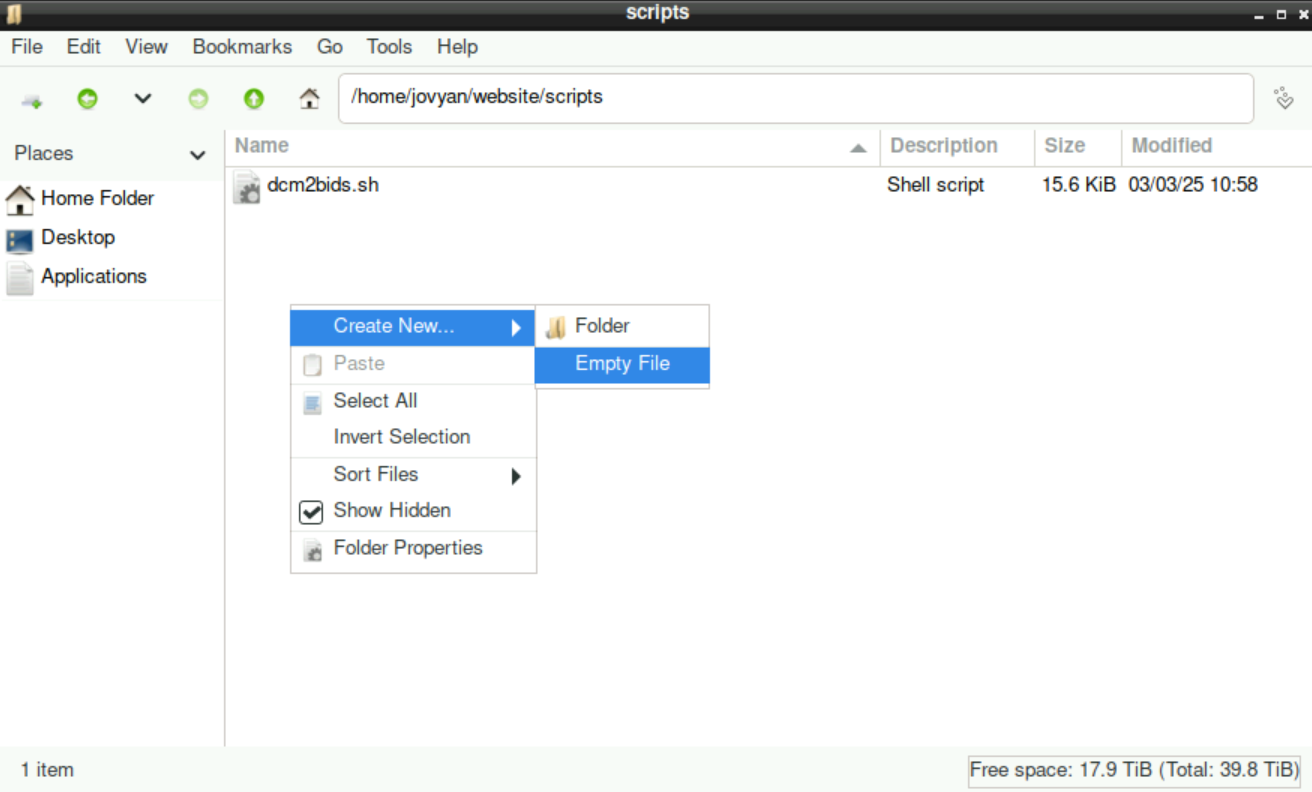Click the Select All menu icon
1312x792 pixels.
click(313, 403)
